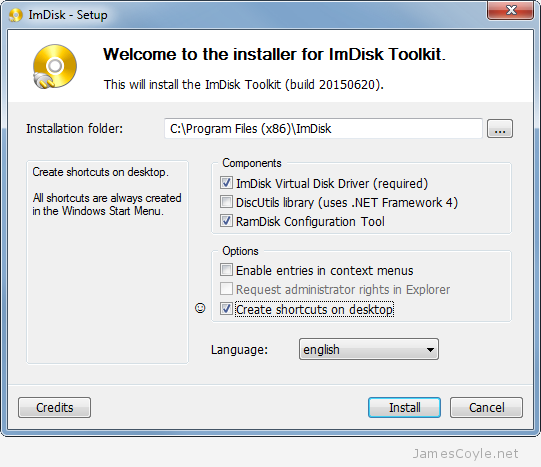
Task: Uncheck RamDisk Configuration Tool
Action: coord(226,220)
